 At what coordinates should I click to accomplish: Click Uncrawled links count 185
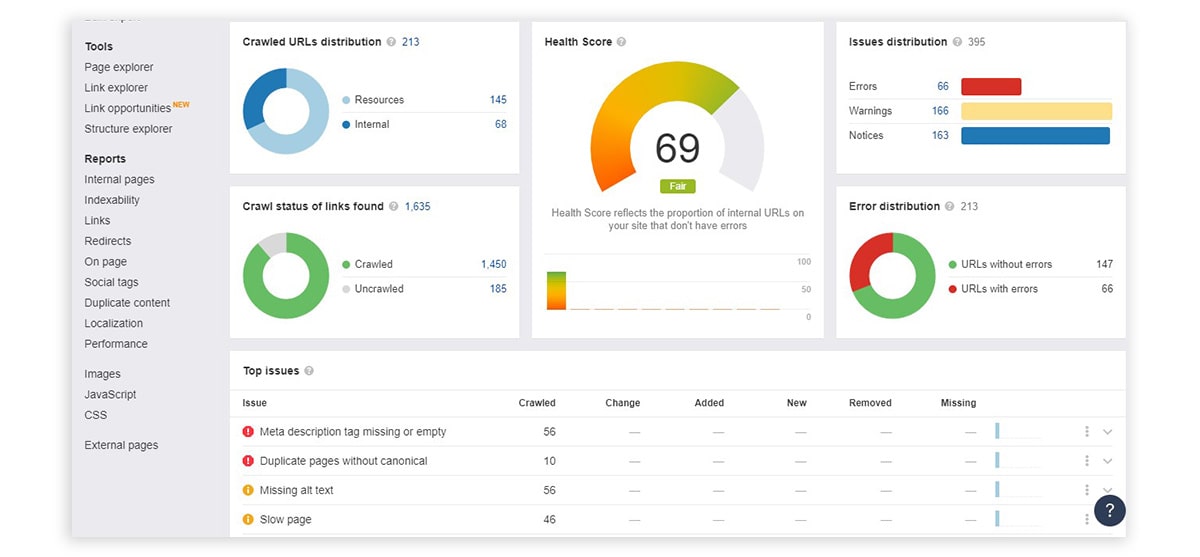pyautogui.click(x=498, y=289)
